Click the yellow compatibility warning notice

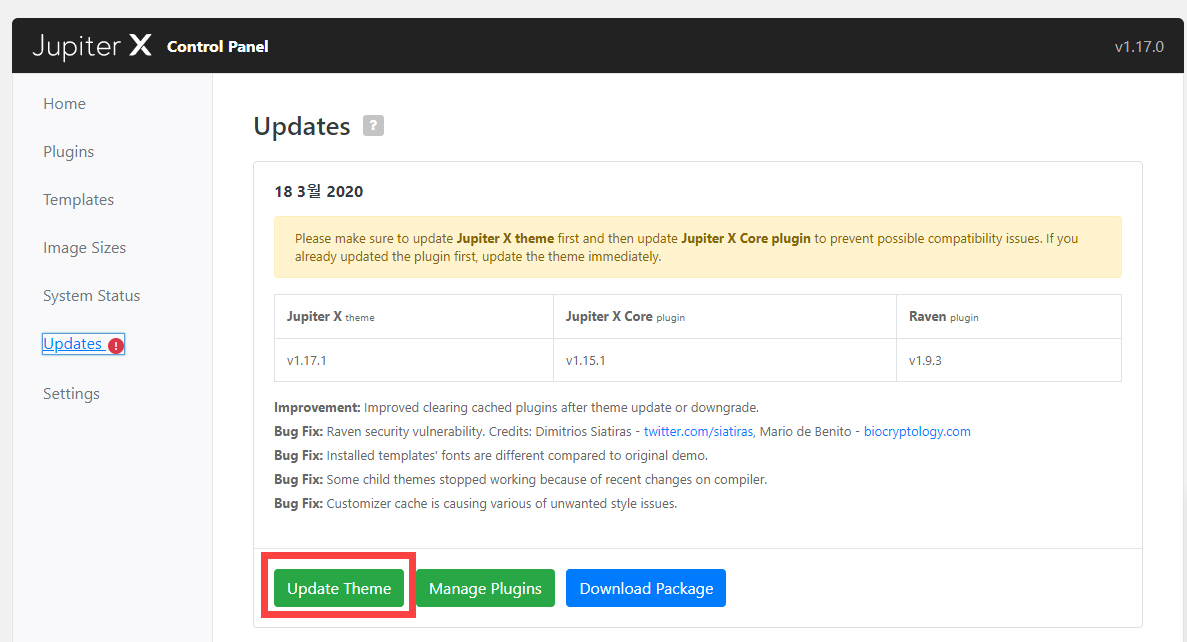click(698, 248)
